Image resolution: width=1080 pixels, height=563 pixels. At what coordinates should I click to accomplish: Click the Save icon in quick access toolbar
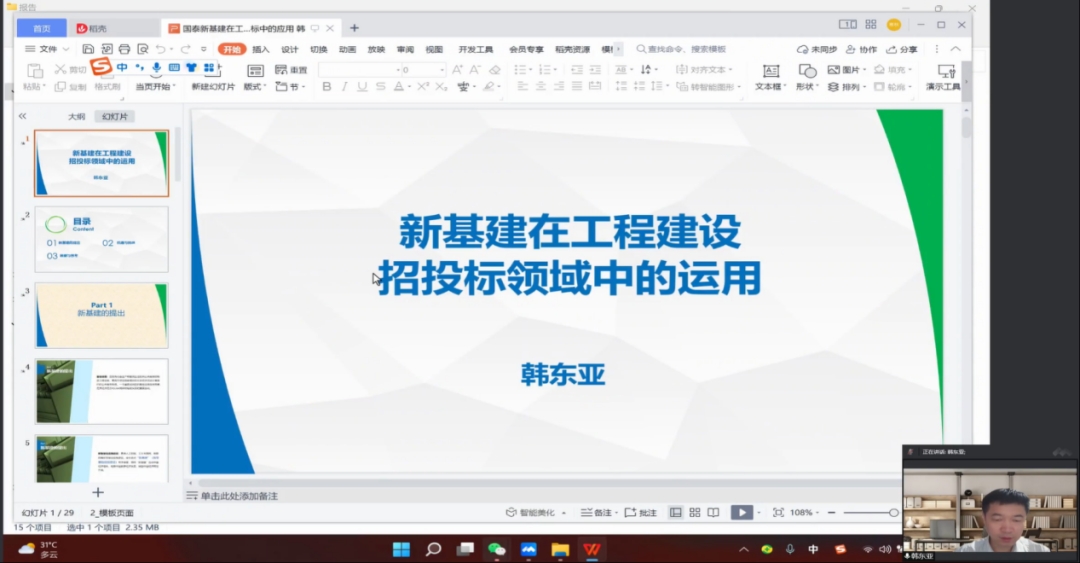pyautogui.click(x=87, y=49)
